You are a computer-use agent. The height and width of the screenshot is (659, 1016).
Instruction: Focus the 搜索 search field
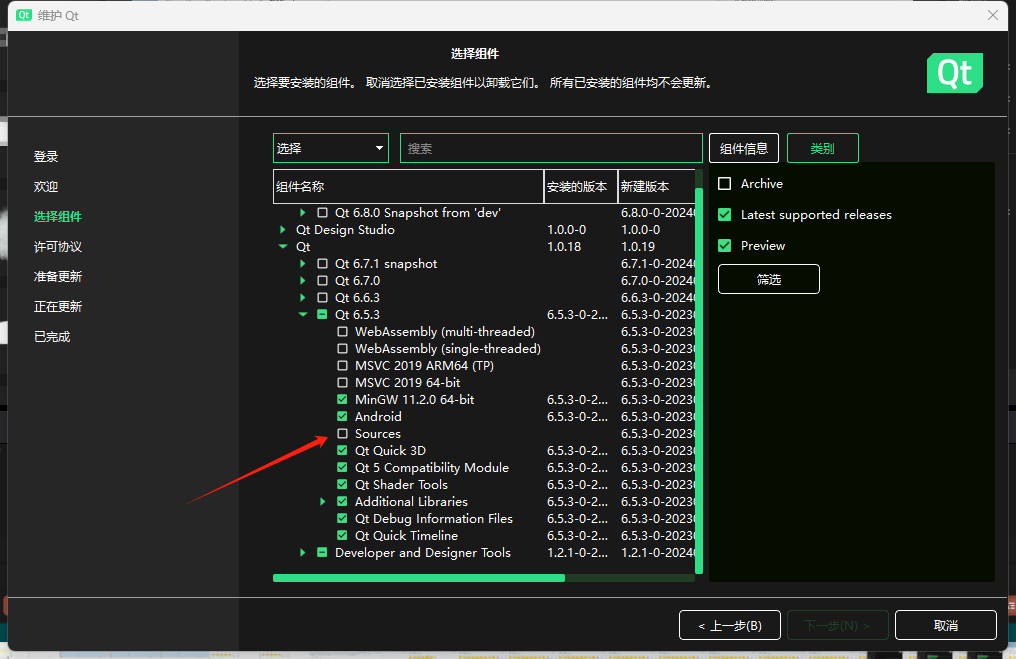tap(551, 148)
